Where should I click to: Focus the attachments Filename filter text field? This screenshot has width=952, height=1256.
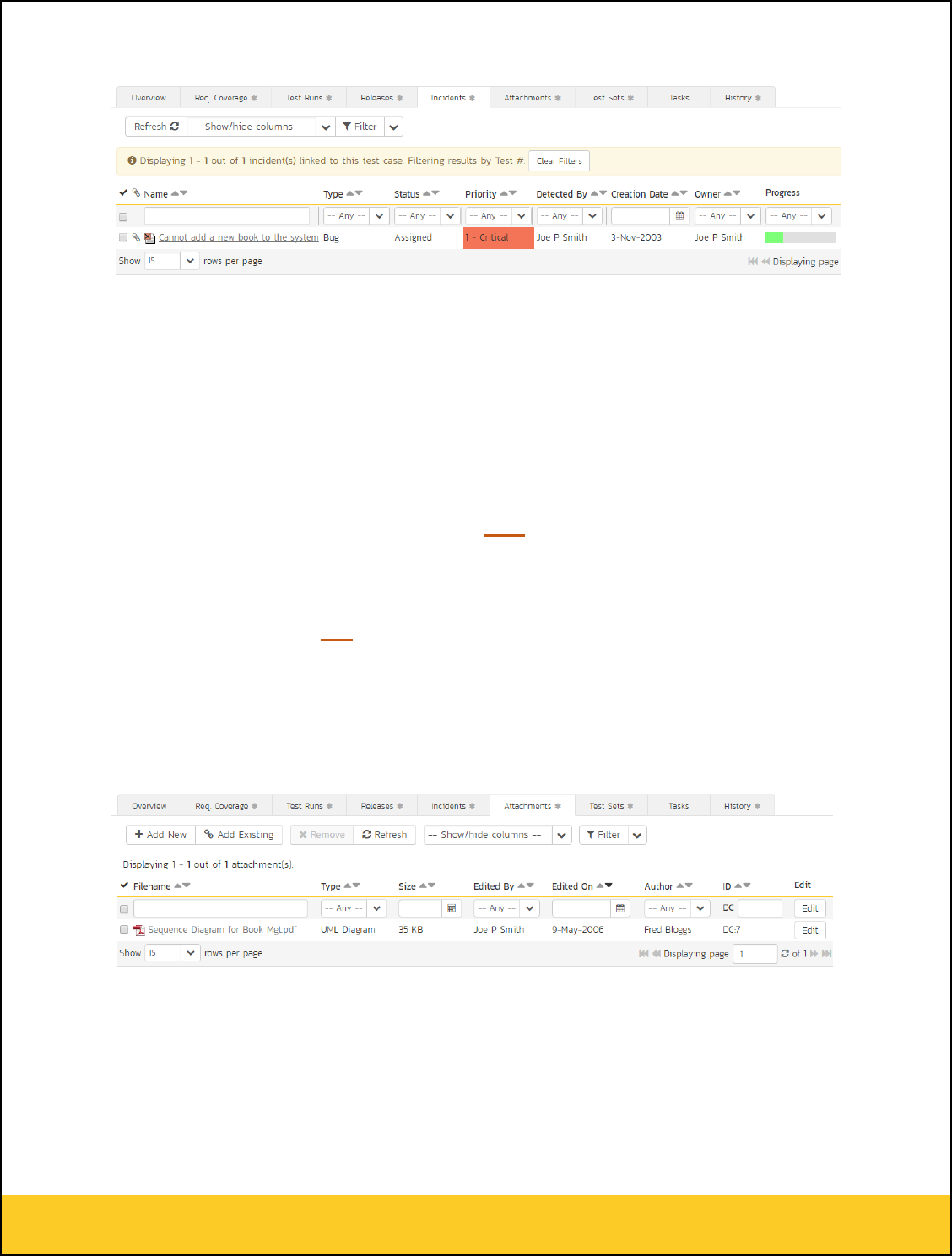pos(220,908)
